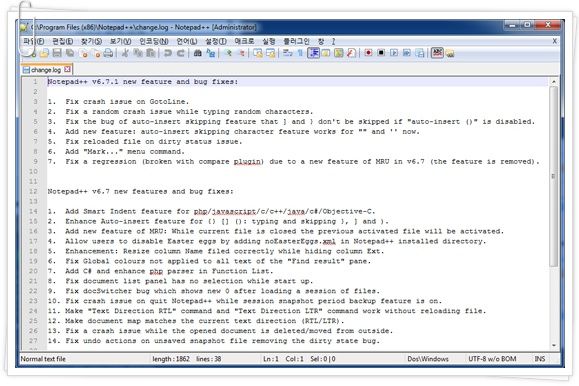Image resolution: width=579 pixels, height=386 pixels.
Task: Open the 창 menu
Action: (321, 41)
